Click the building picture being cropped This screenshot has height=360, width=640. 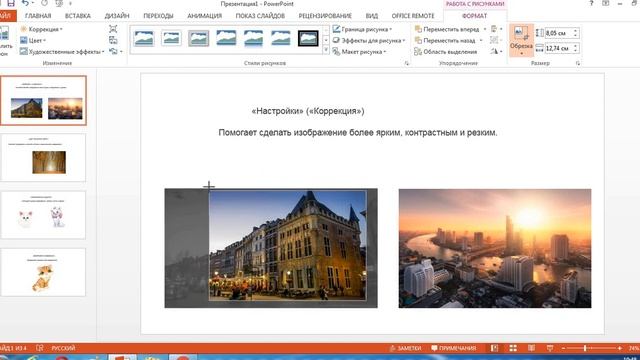pos(287,245)
